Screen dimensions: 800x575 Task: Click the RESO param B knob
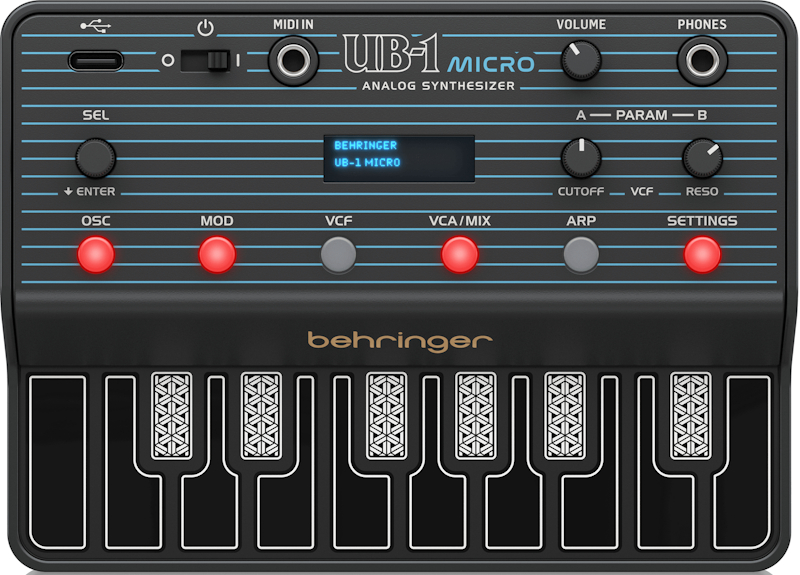pyautogui.click(x=702, y=158)
